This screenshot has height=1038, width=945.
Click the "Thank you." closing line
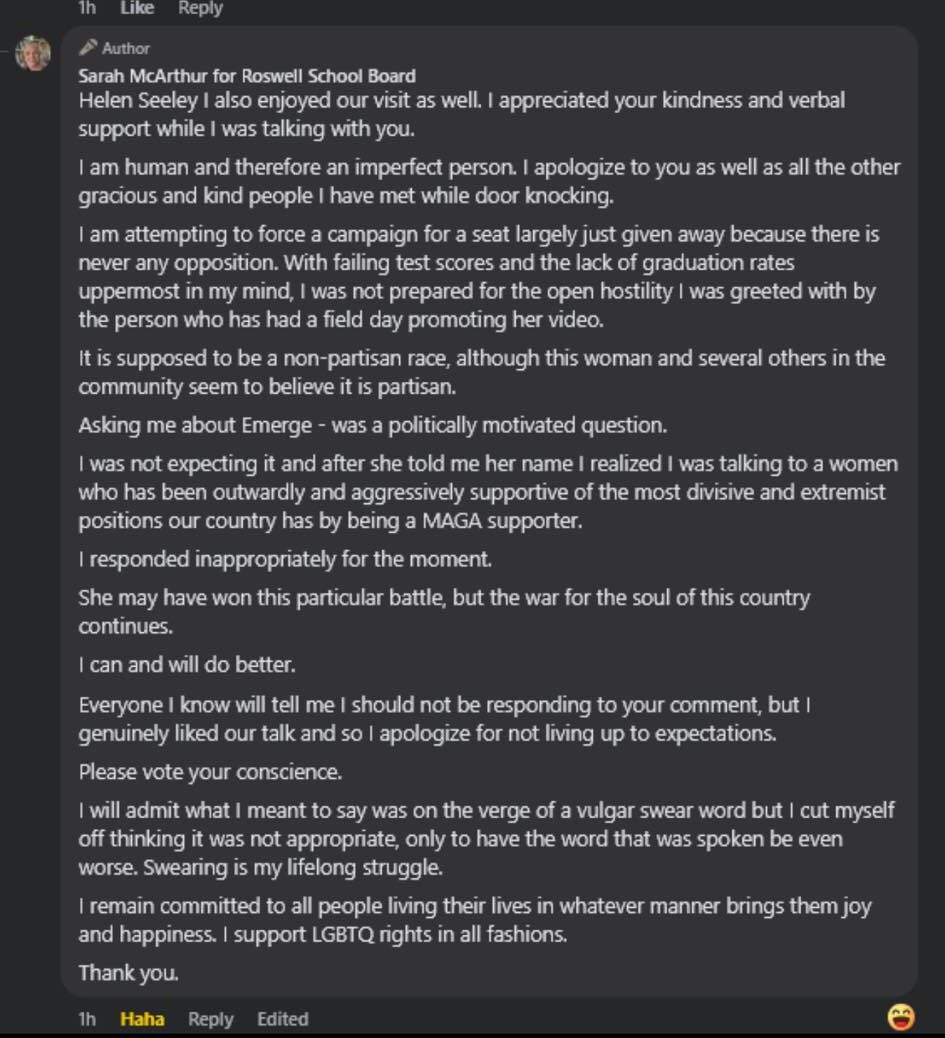coord(128,972)
